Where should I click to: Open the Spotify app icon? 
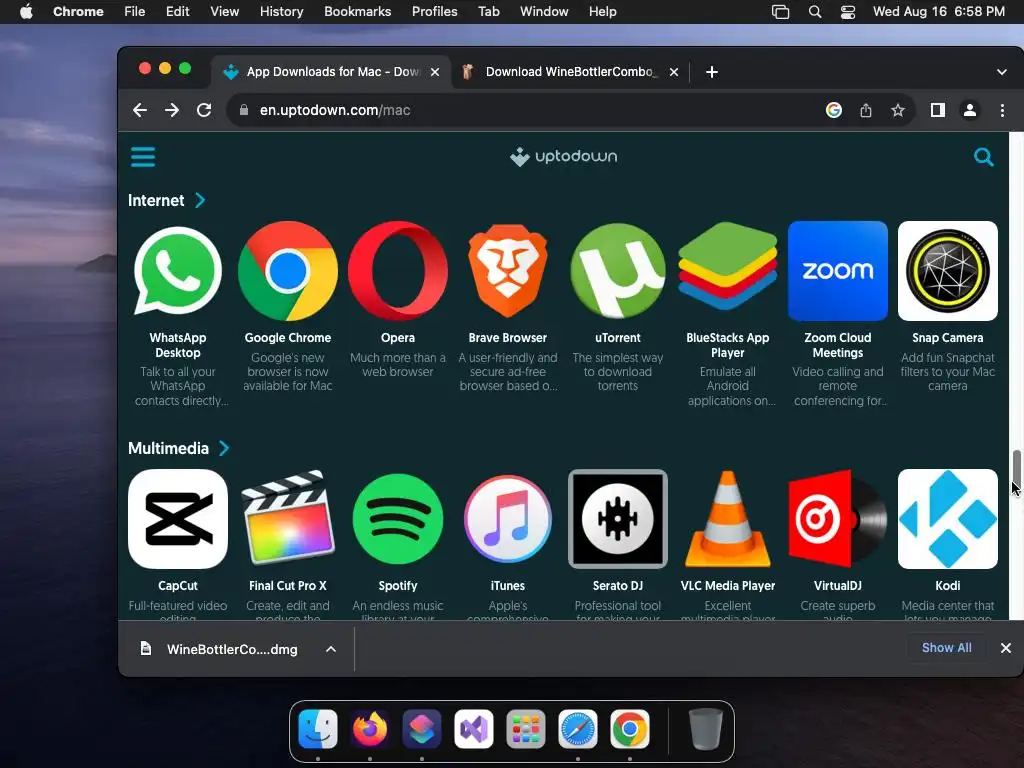(398, 519)
